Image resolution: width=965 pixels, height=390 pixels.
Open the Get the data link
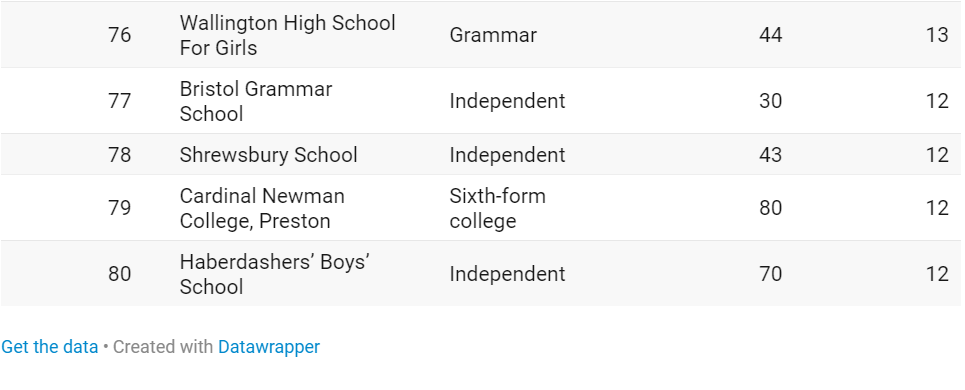pyautogui.click(x=49, y=347)
